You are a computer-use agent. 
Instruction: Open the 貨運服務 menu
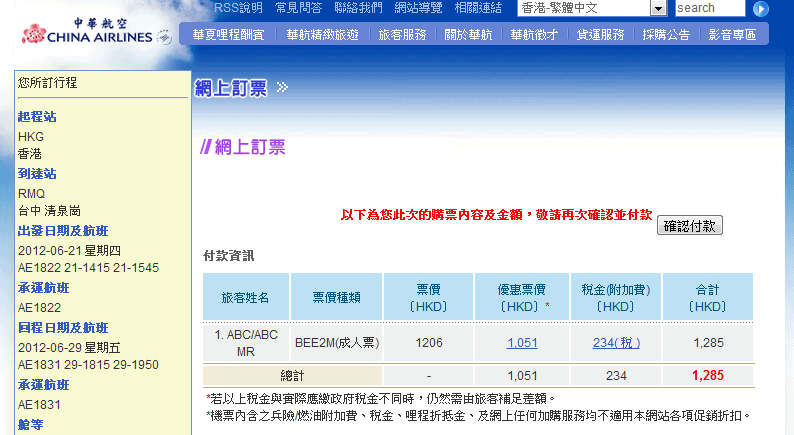tap(600, 35)
